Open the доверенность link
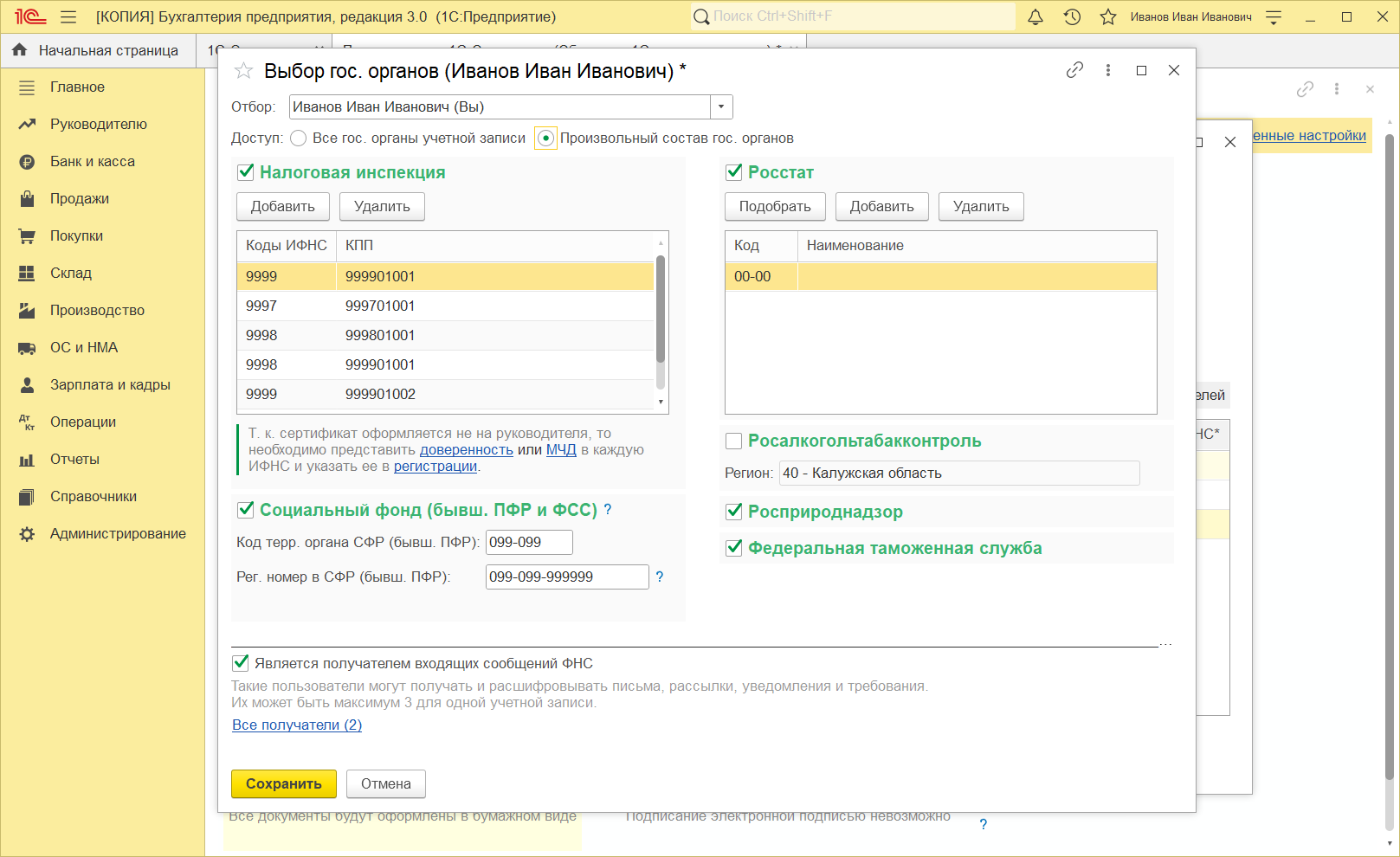The height and width of the screenshot is (857, 1400). point(467,449)
